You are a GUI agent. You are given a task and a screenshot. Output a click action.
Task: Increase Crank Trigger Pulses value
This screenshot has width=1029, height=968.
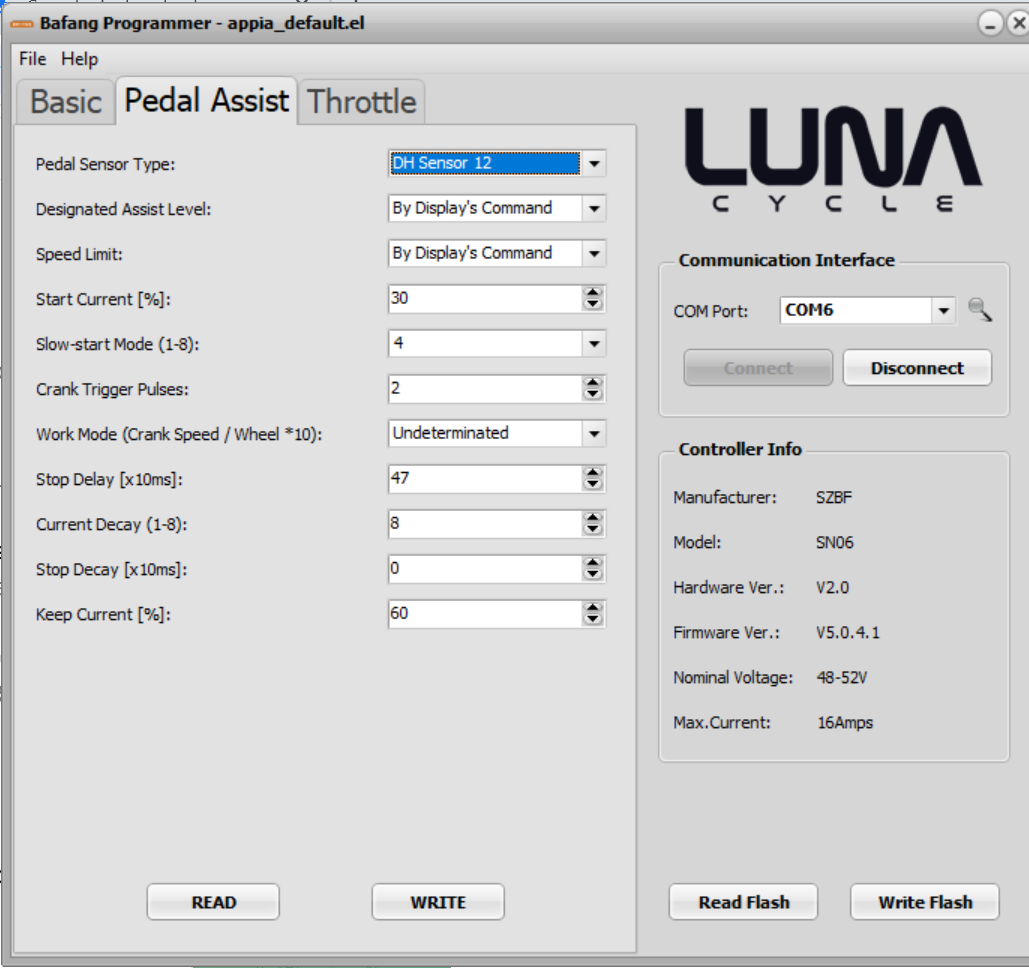[x=593, y=382]
